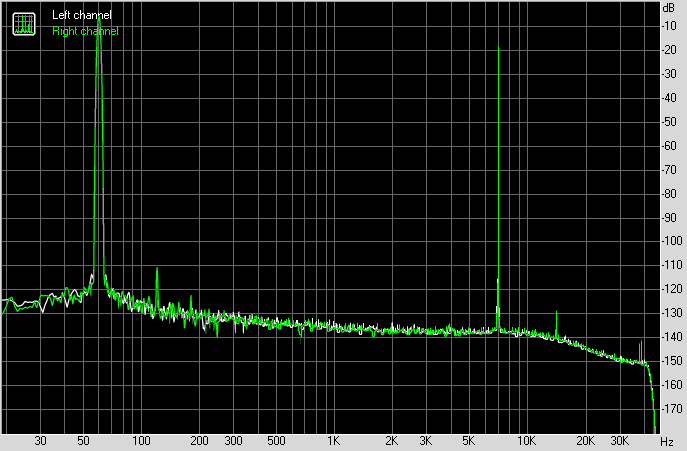Click the '-140' dB axis value
This screenshot has width=687, height=451.
672,337
